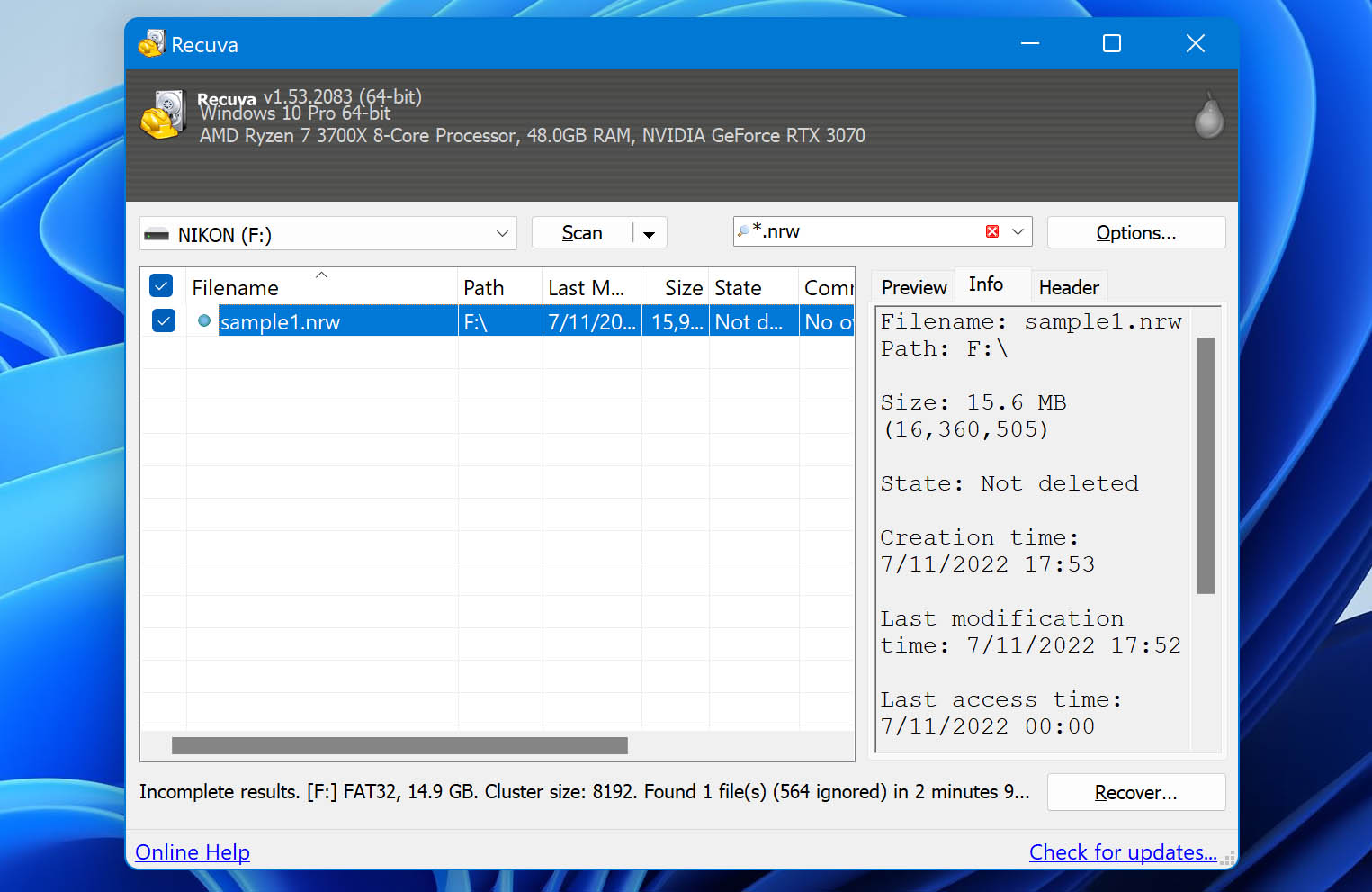
Task: Toggle the select-all checkbox in header row
Action: 161,286
